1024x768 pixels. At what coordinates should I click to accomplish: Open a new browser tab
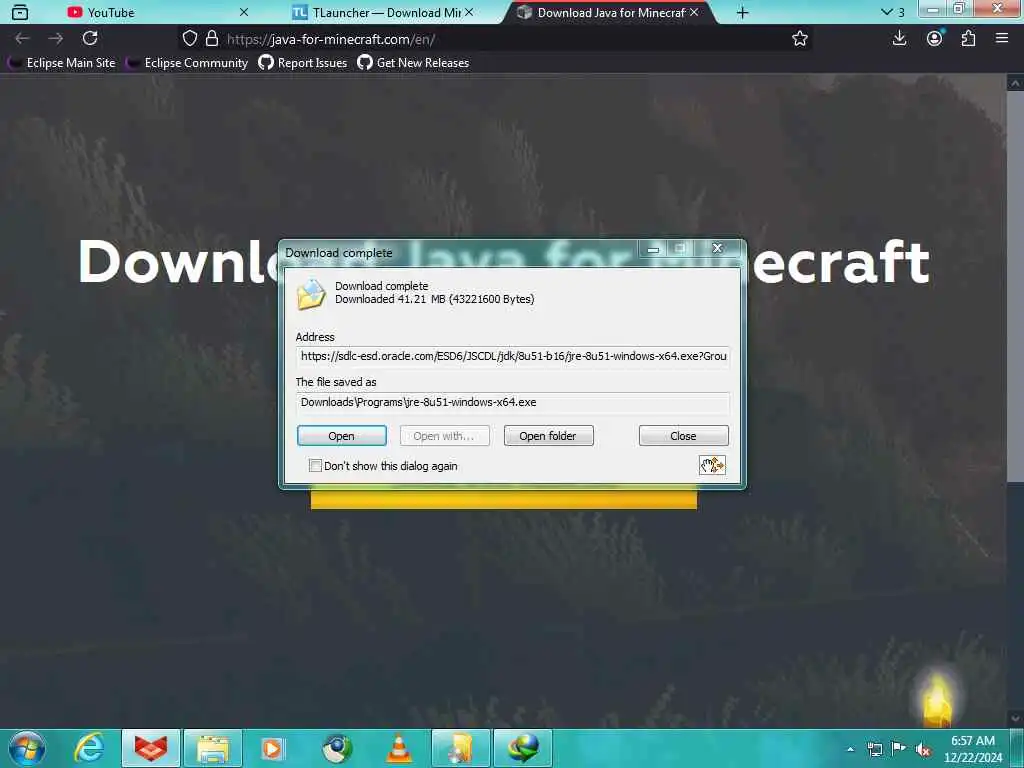[x=743, y=12]
